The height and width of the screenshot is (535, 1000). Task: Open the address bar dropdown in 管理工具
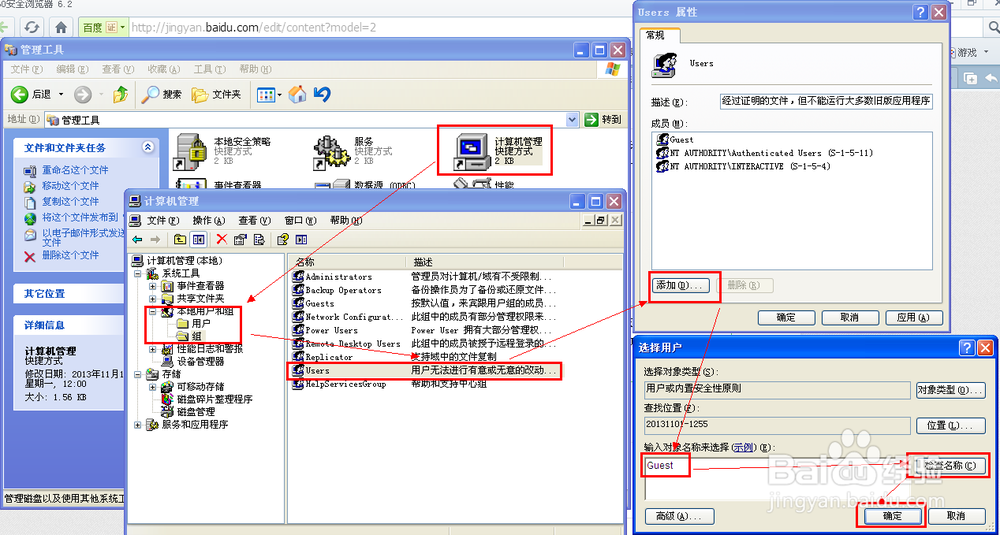(x=571, y=119)
